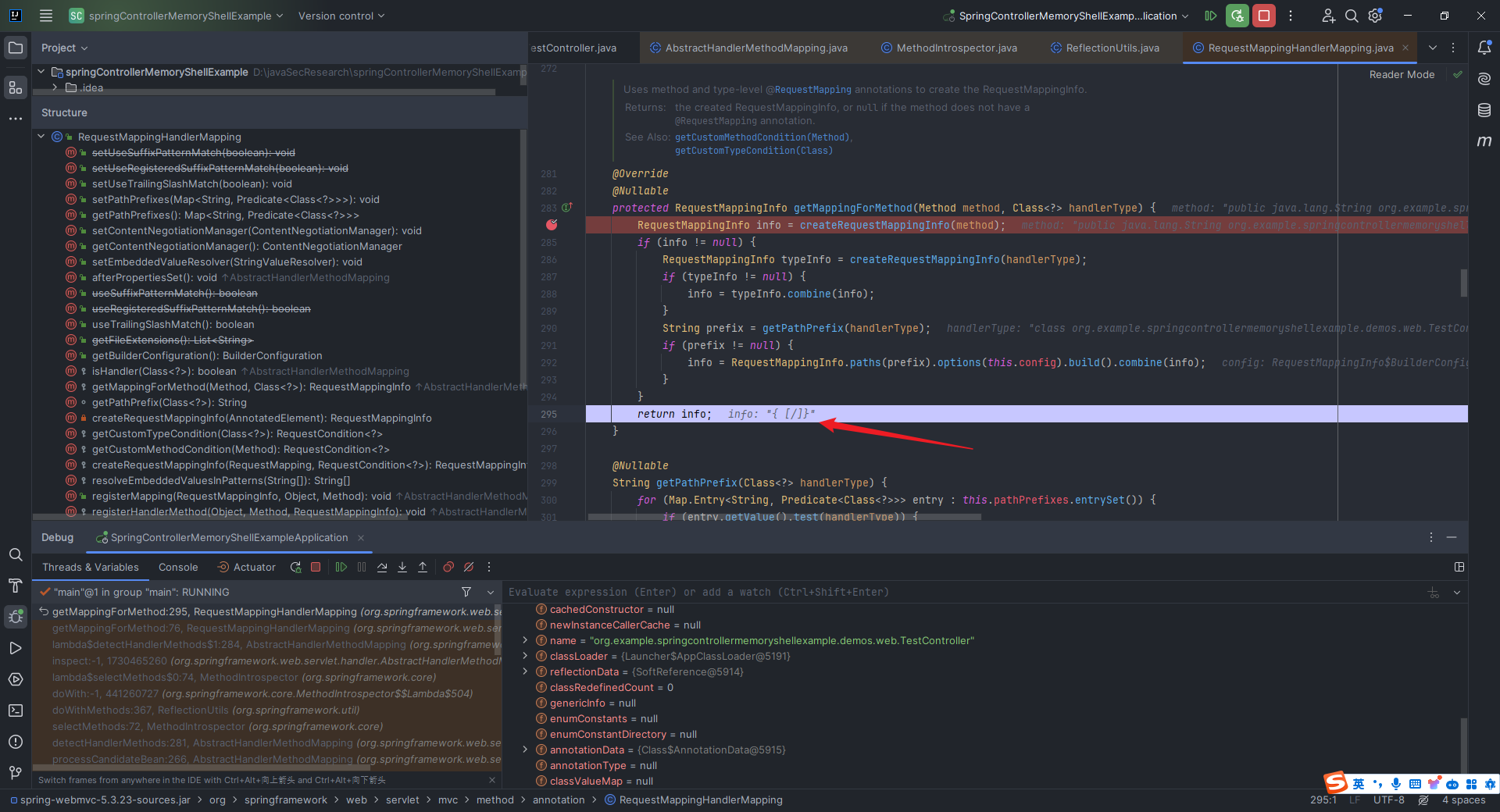Select getPathPrefix(Class<?>): String in Structure
The image size is (1500, 812).
point(170,403)
